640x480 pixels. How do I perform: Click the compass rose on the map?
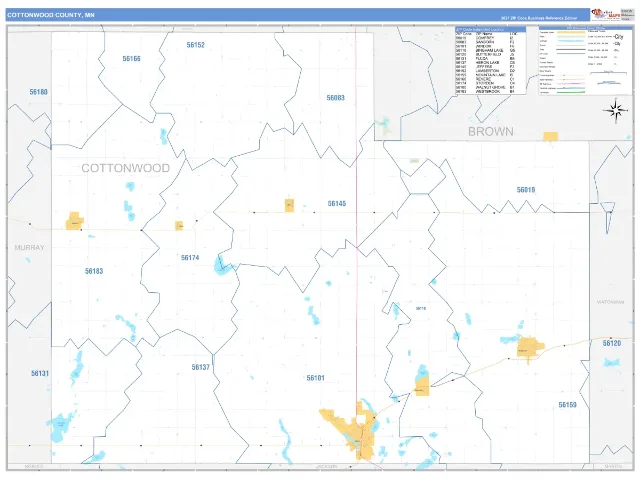pyautogui.click(x=616, y=110)
